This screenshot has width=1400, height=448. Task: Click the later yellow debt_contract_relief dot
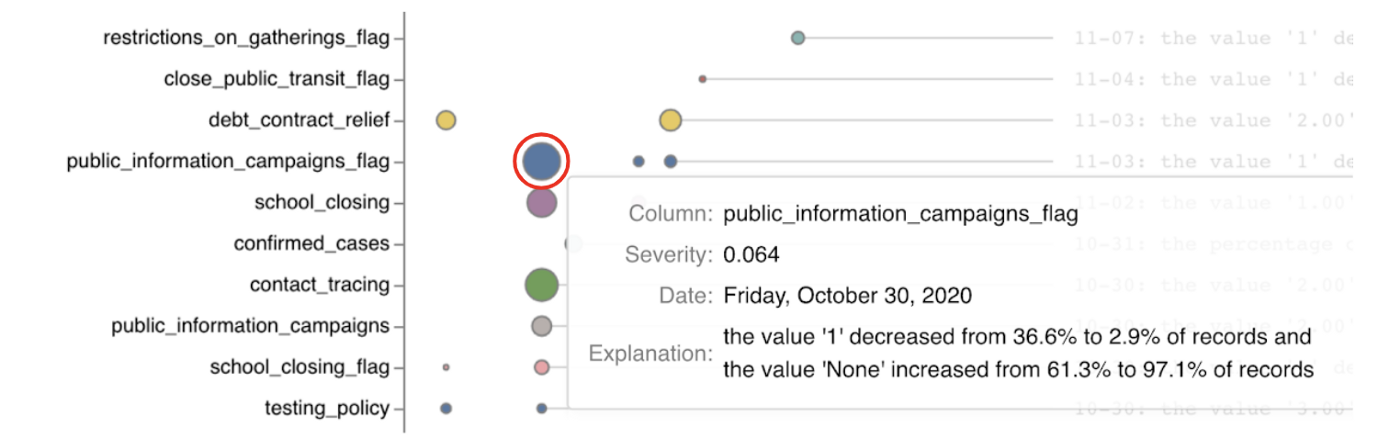click(x=670, y=121)
